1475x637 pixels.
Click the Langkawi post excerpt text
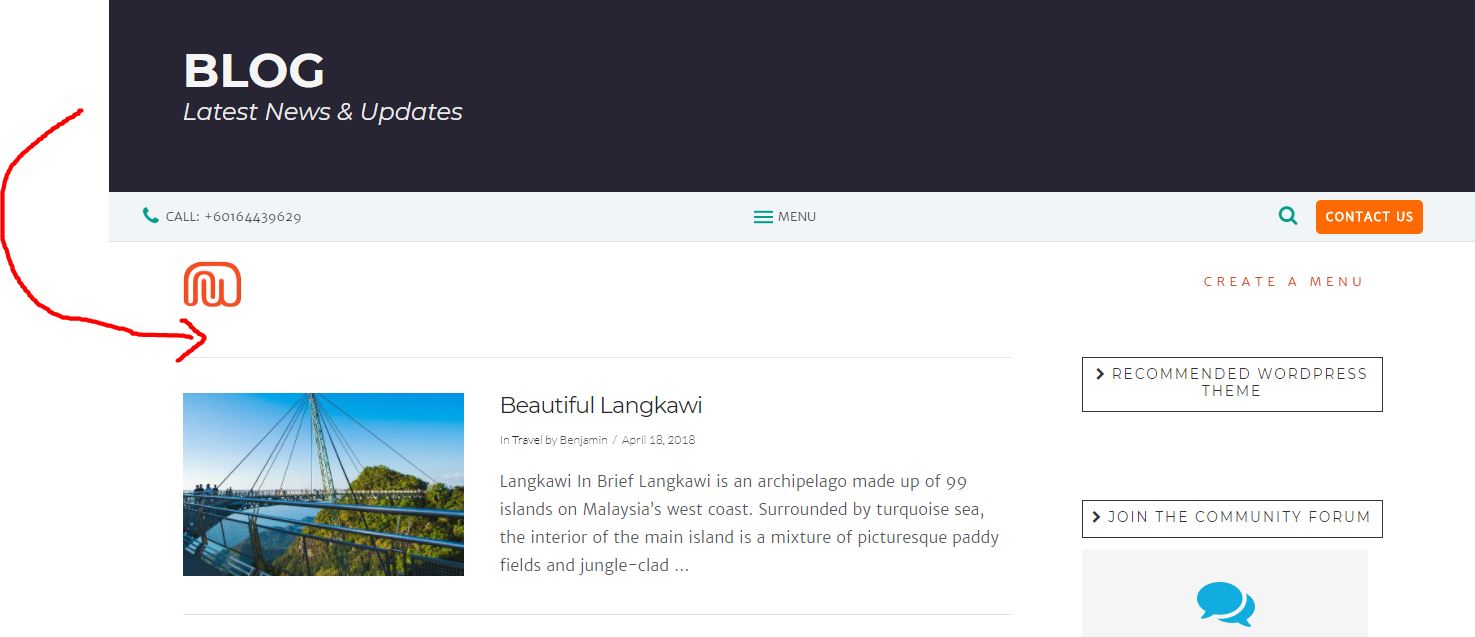749,523
